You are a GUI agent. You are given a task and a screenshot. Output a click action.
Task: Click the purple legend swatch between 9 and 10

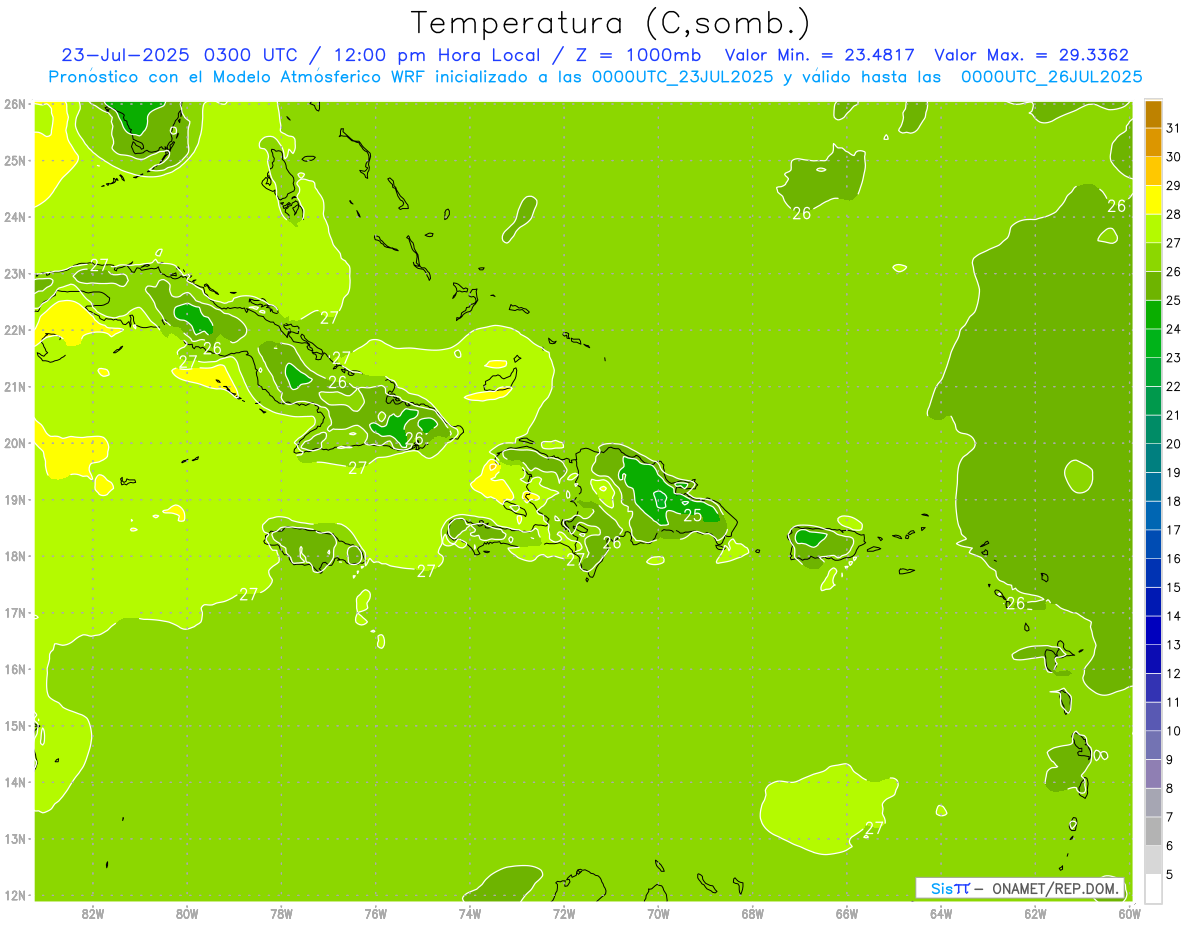tap(1153, 745)
